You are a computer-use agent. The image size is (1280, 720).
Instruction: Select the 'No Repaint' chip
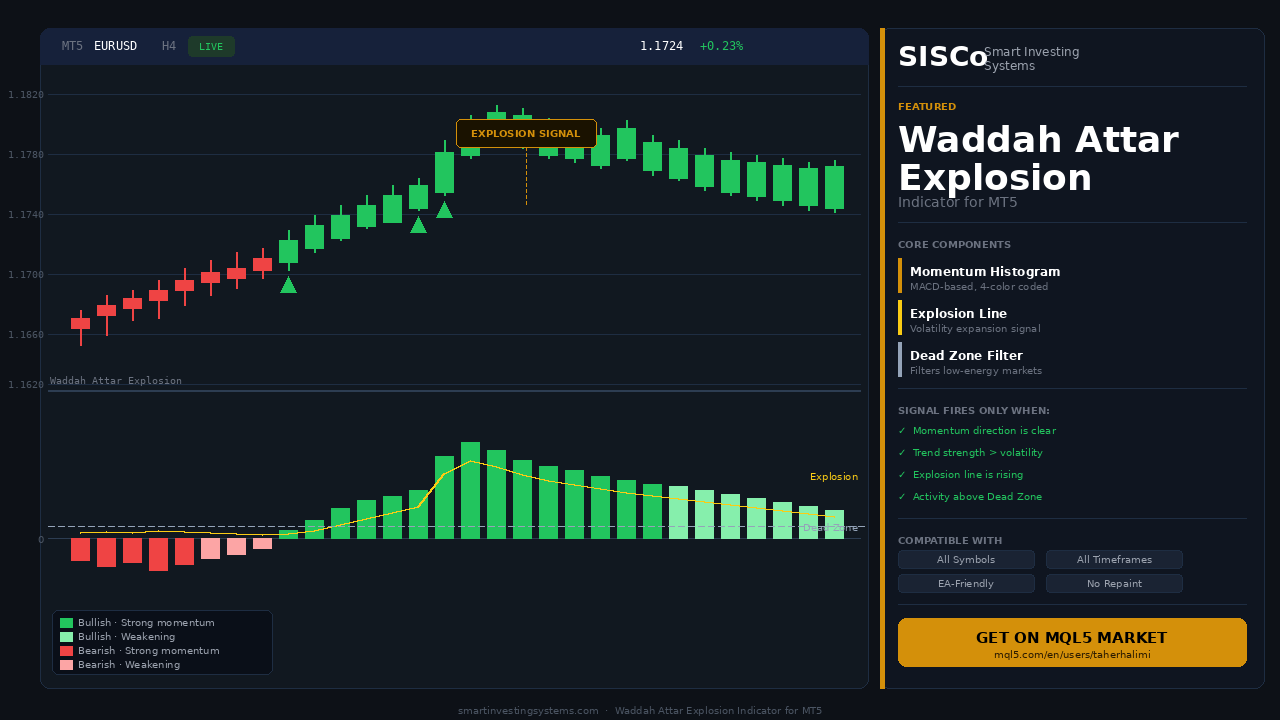point(1114,584)
